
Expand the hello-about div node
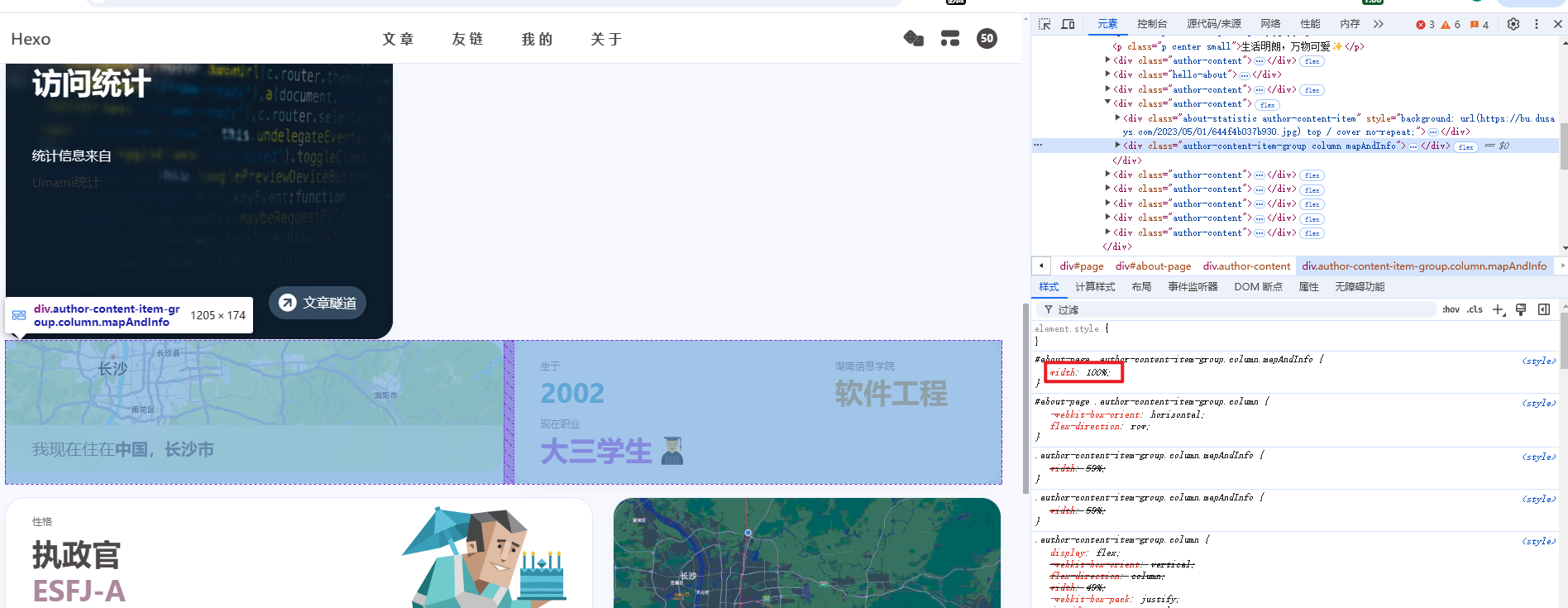click(1108, 74)
